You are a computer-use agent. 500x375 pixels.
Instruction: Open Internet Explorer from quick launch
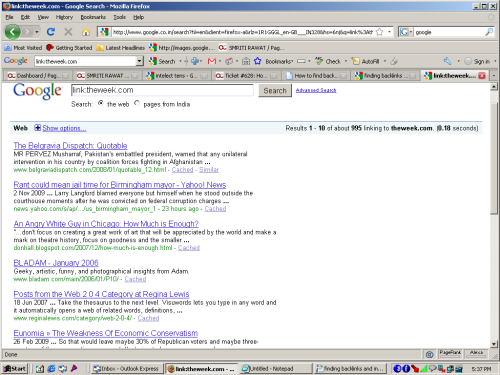[x=51, y=368]
